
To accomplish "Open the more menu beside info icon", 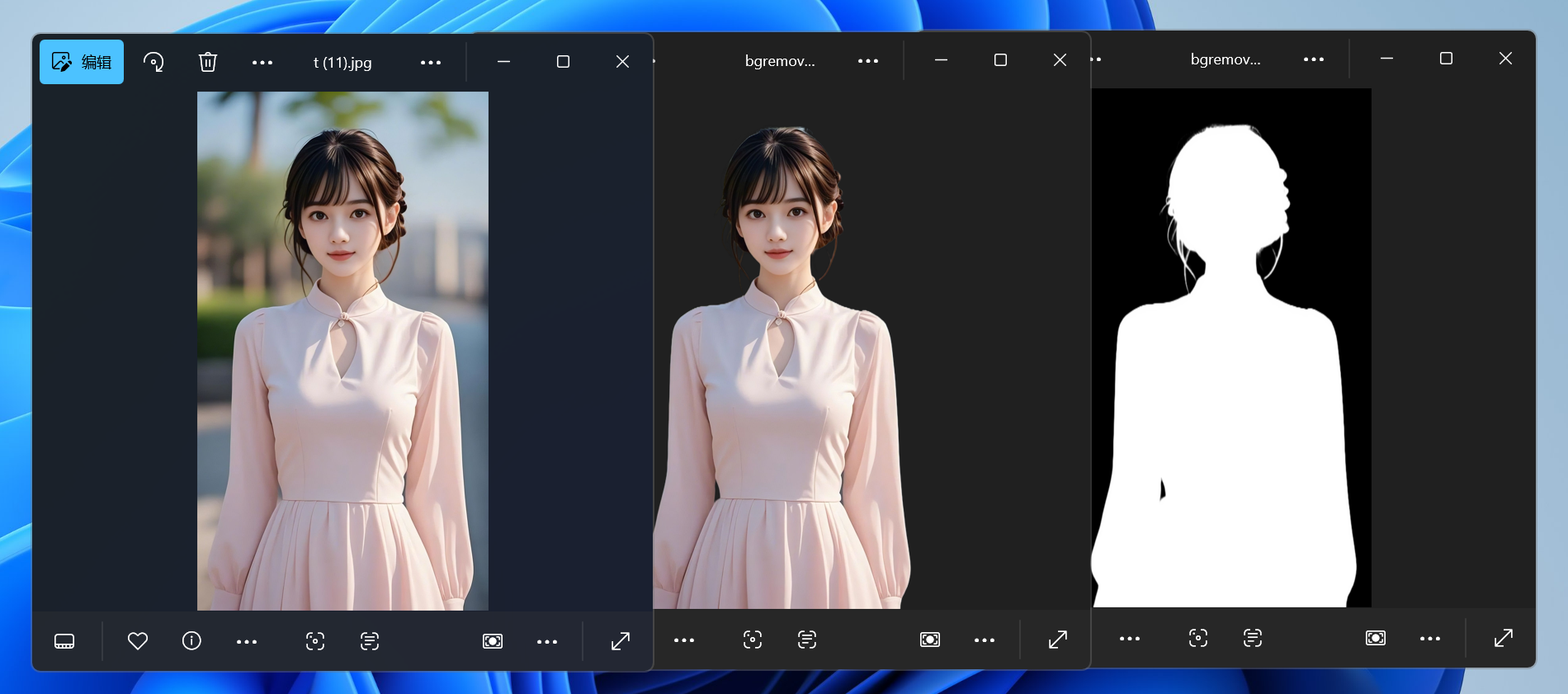I will (247, 642).
